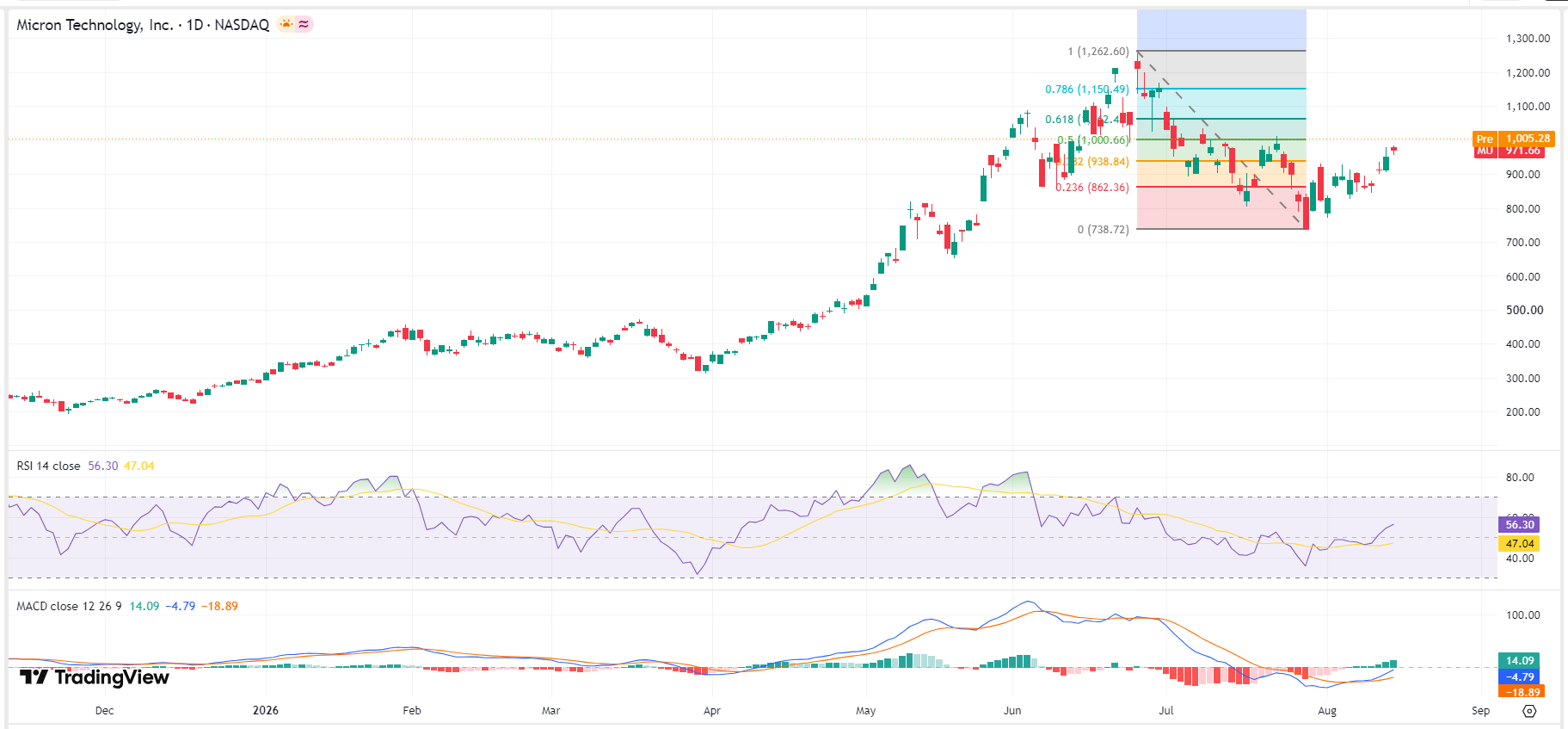Select the dashed Fibonacci trend line
This screenshot has width=1568, height=729.
[1221, 140]
